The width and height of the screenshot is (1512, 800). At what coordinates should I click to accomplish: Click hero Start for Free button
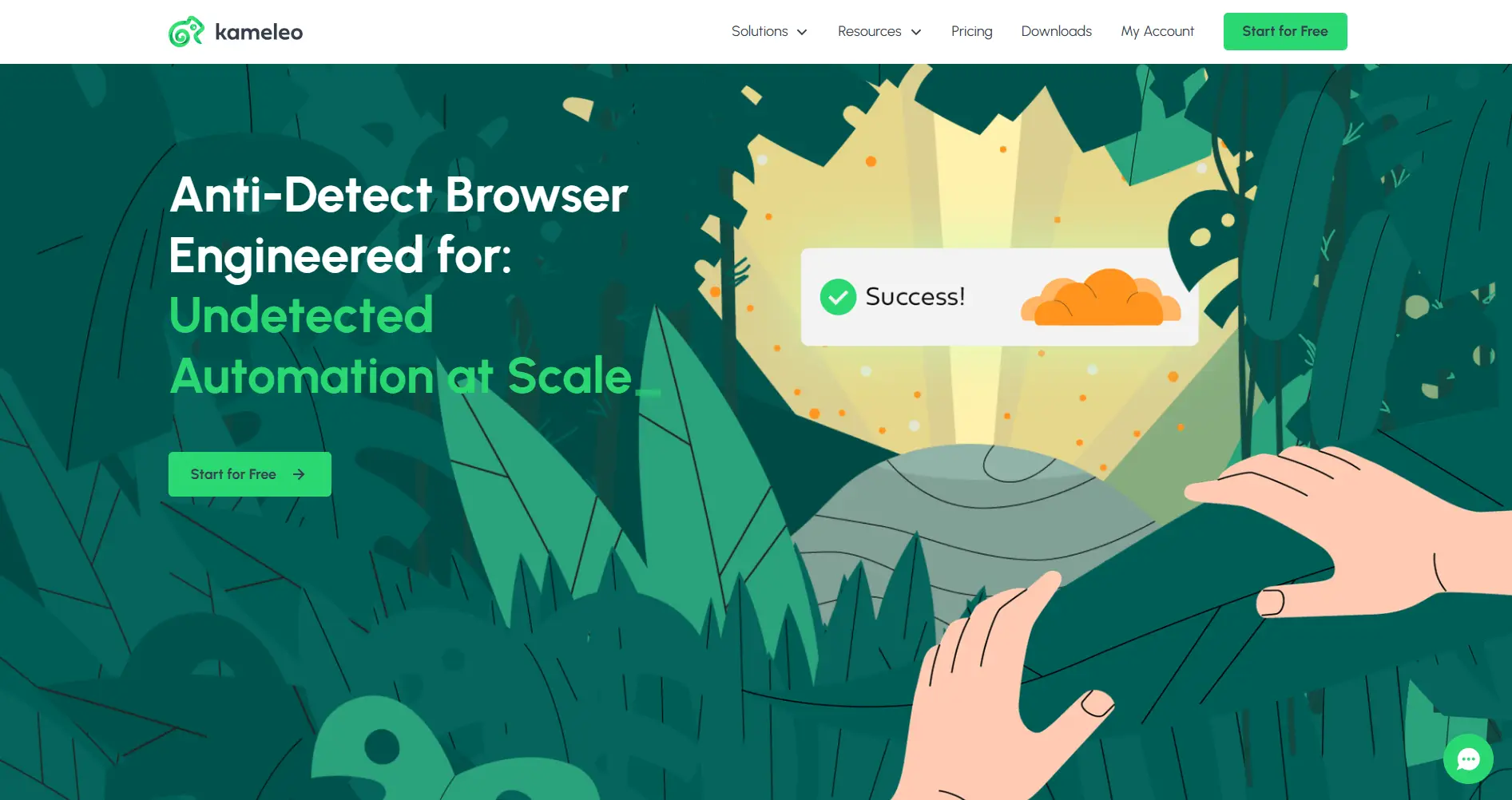250,474
